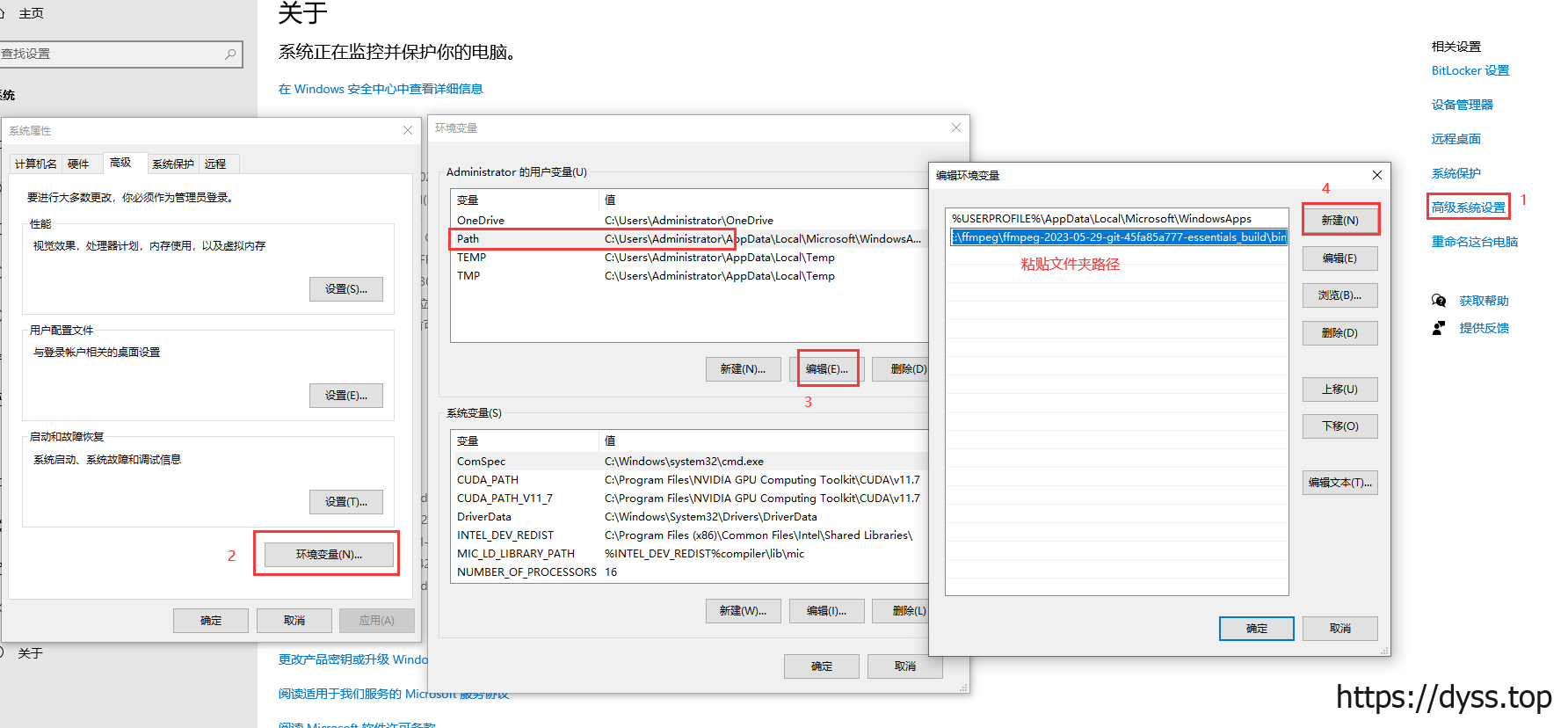Click the search magnifier icon in settings box
This screenshot has height=728, width=1568.
230,54
